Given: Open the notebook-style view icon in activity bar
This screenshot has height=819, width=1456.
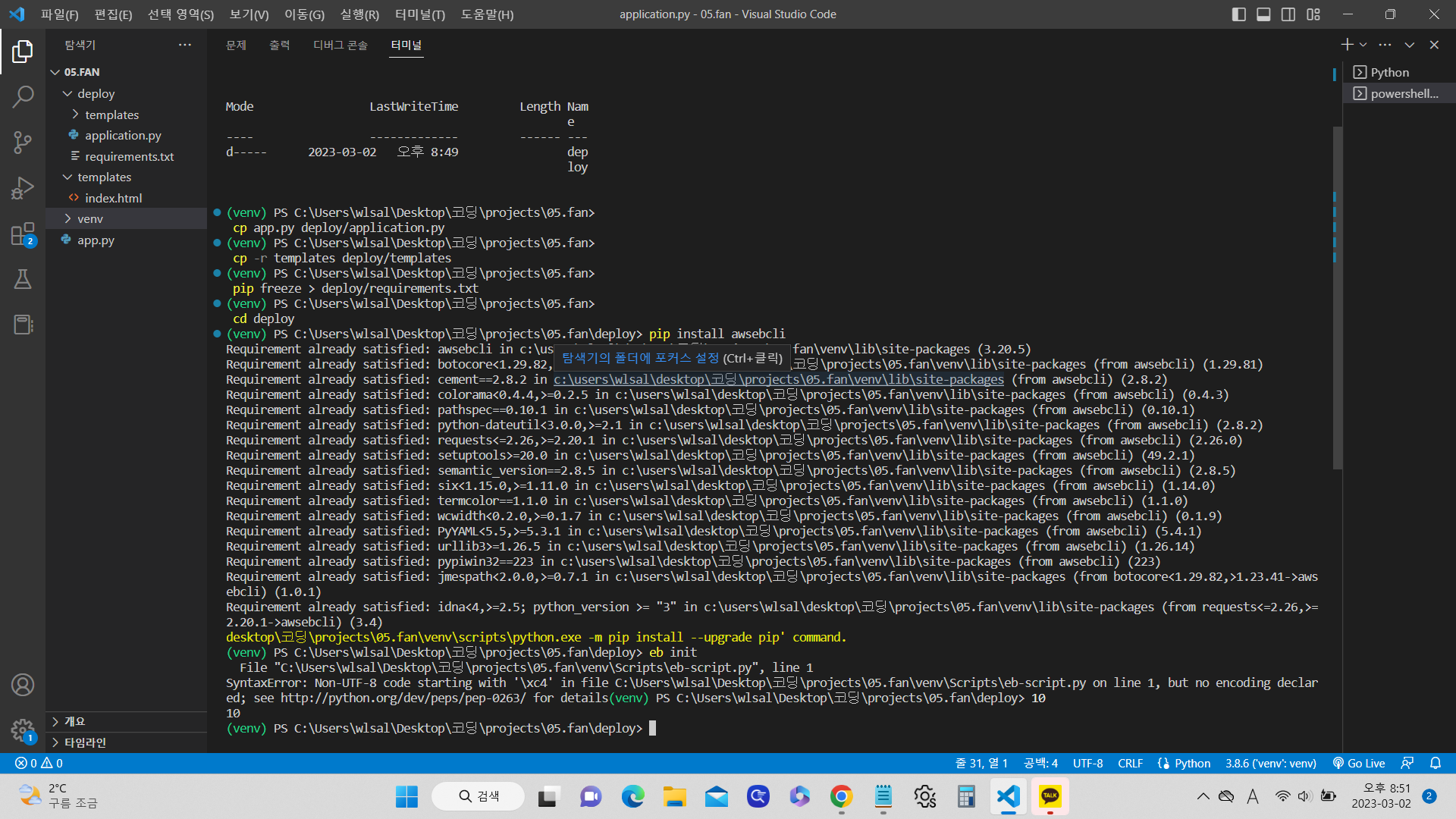Looking at the screenshot, I should [23, 325].
